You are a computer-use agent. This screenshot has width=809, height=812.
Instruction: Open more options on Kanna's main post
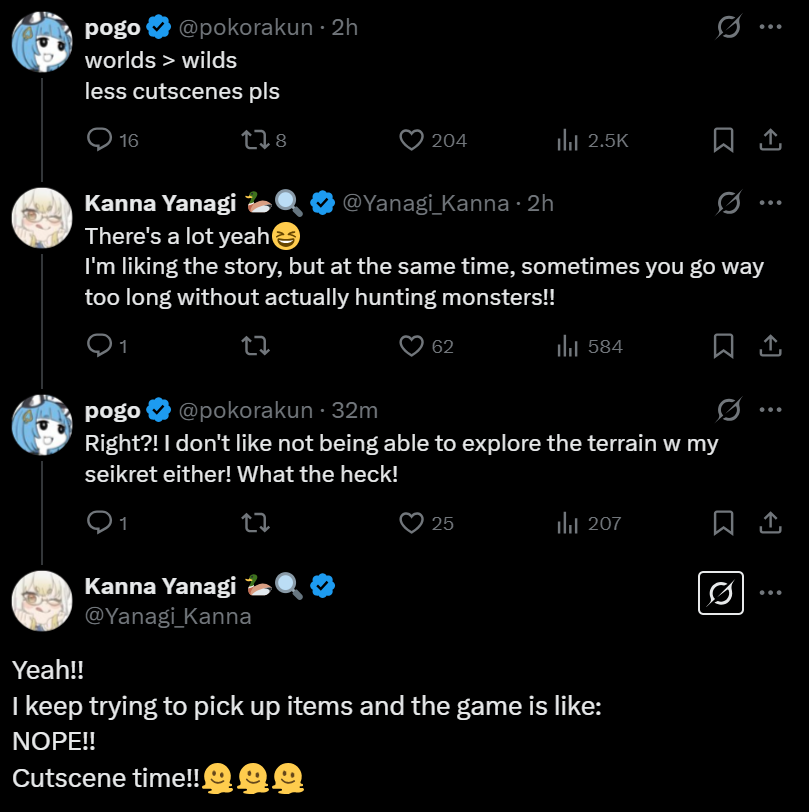770,592
